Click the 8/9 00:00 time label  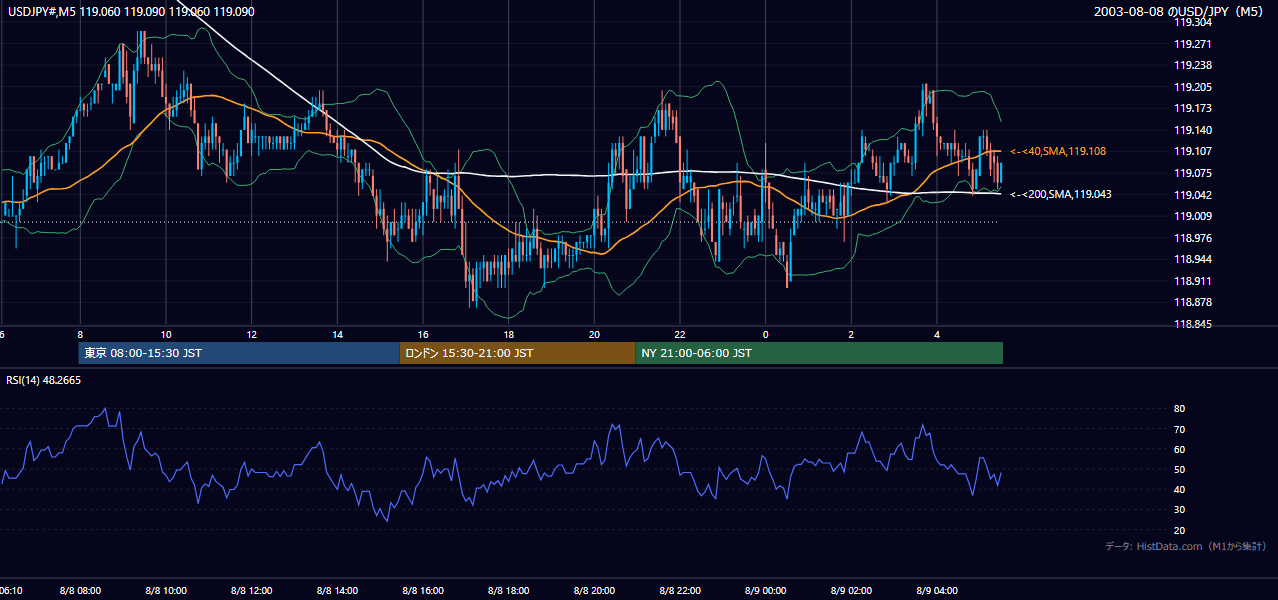766,591
